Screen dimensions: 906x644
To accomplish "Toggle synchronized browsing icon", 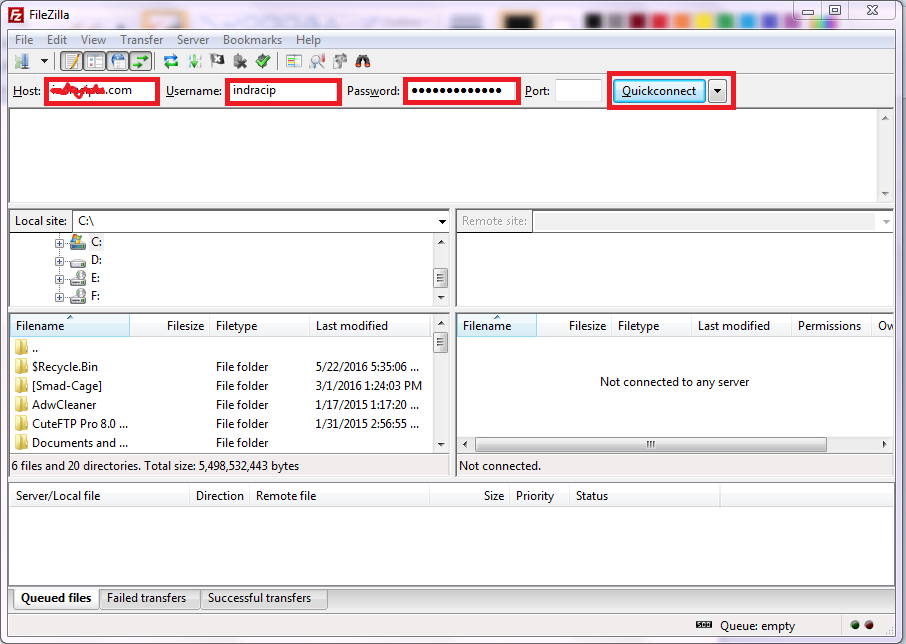I will tap(340, 61).
